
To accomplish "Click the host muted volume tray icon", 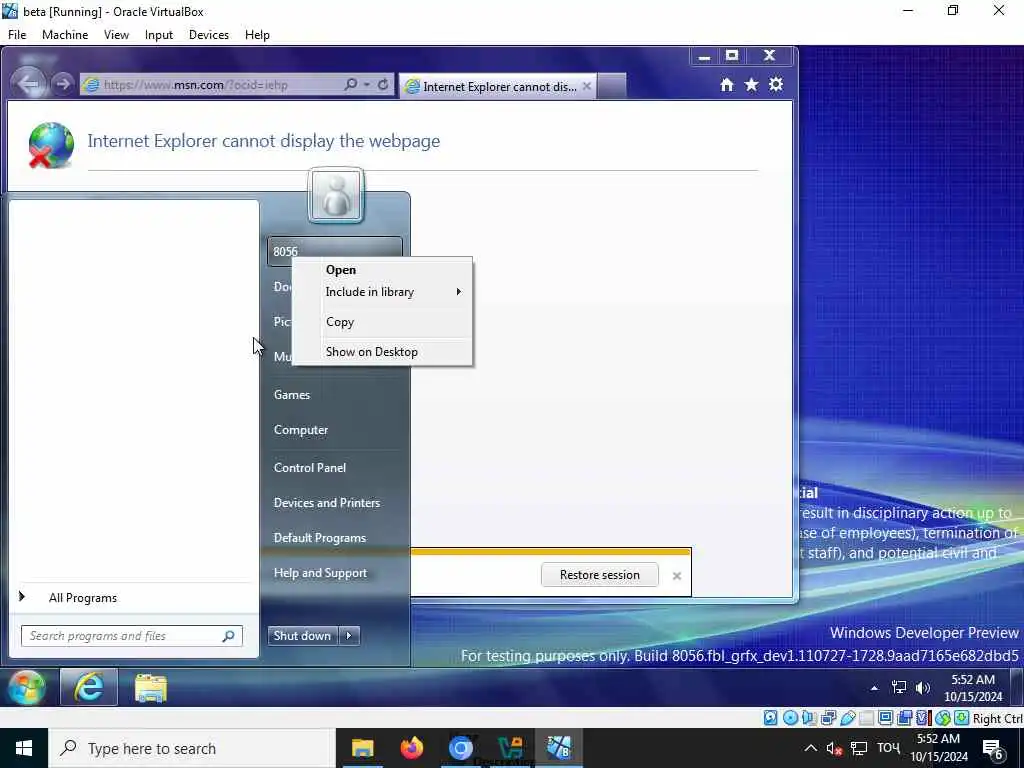I will coord(834,748).
